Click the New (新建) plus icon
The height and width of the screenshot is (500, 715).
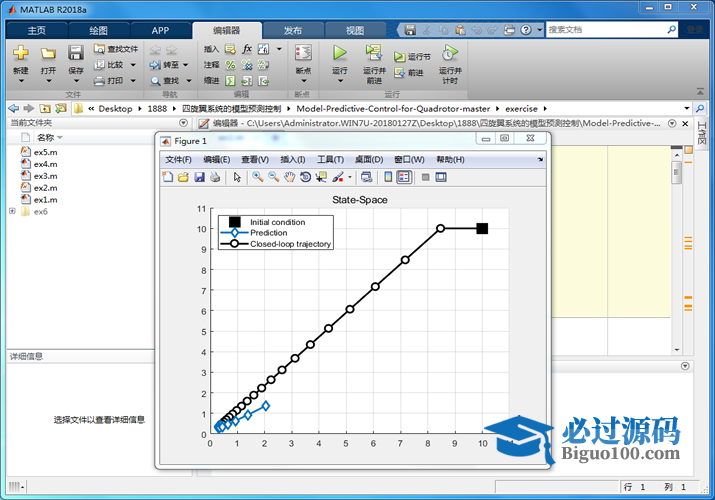(x=21, y=52)
